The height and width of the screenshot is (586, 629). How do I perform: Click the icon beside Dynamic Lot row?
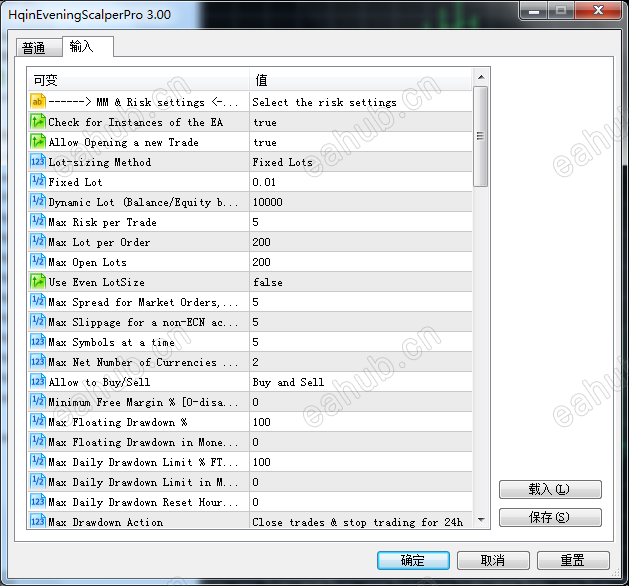click(x=38, y=202)
